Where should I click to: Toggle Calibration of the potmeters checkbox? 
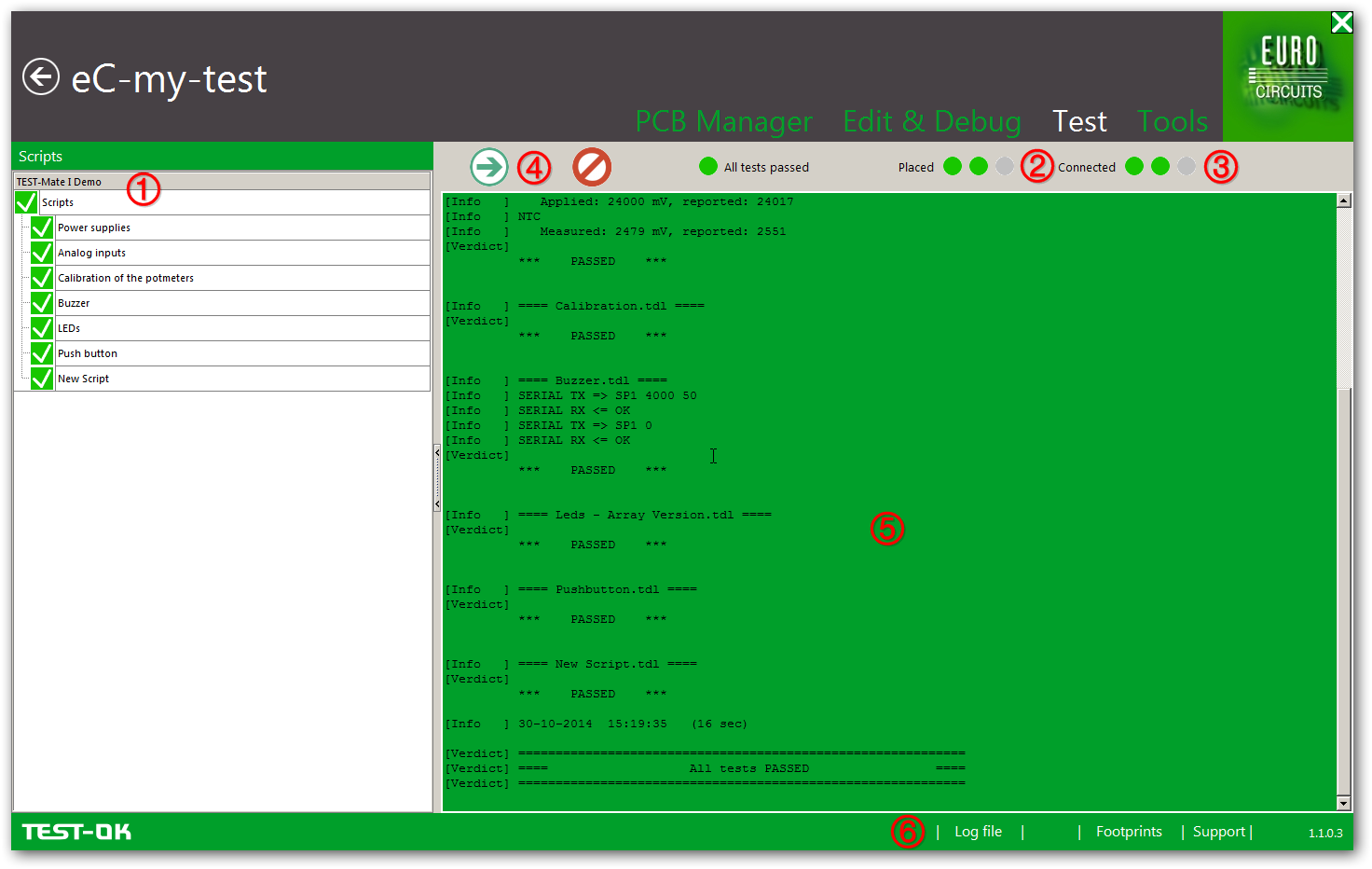[42, 278]
